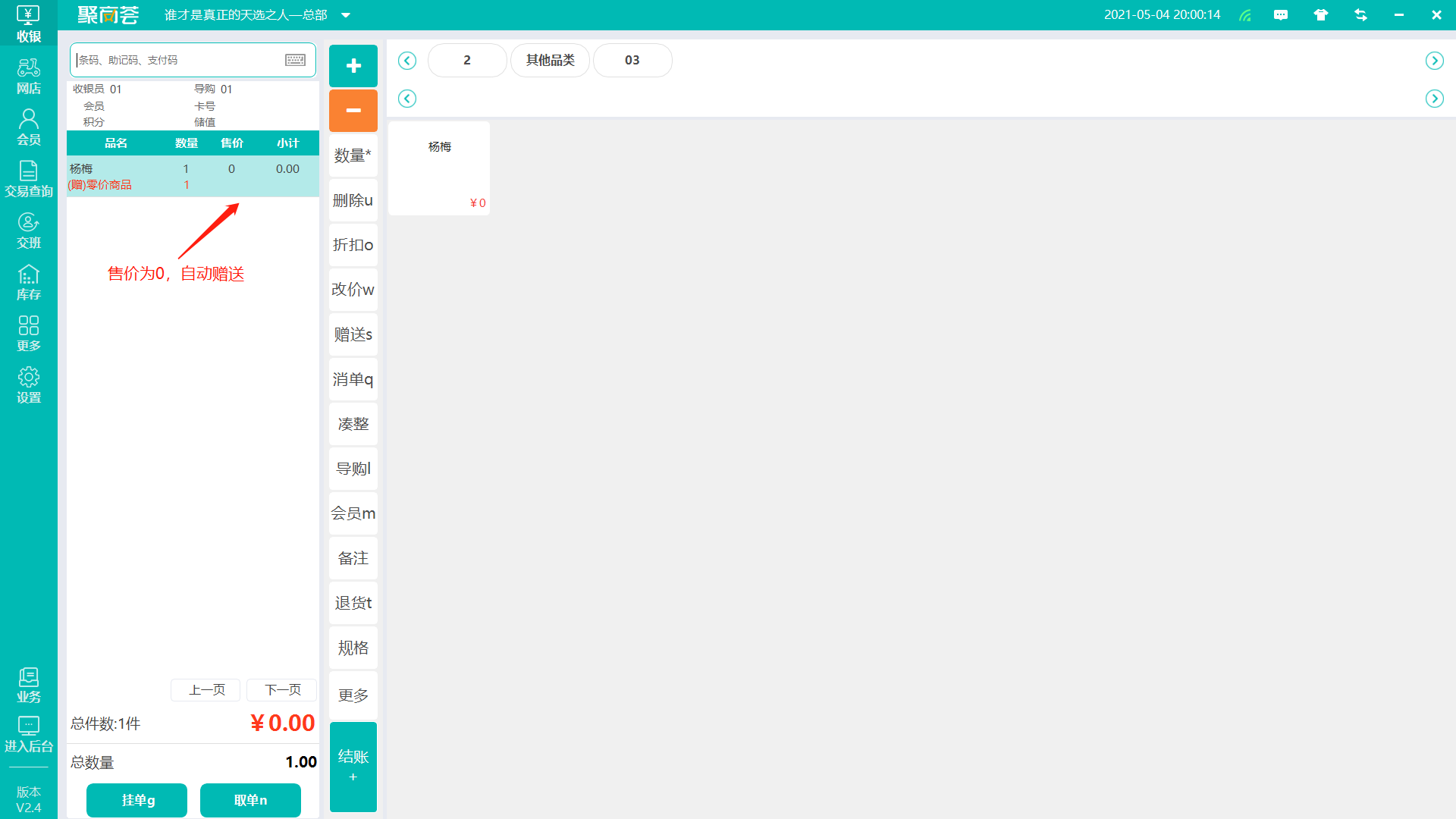Viewport: 1456px width, 819px height.
Task: Click the ¥0.00 total amount
Action: pos(282,723)
